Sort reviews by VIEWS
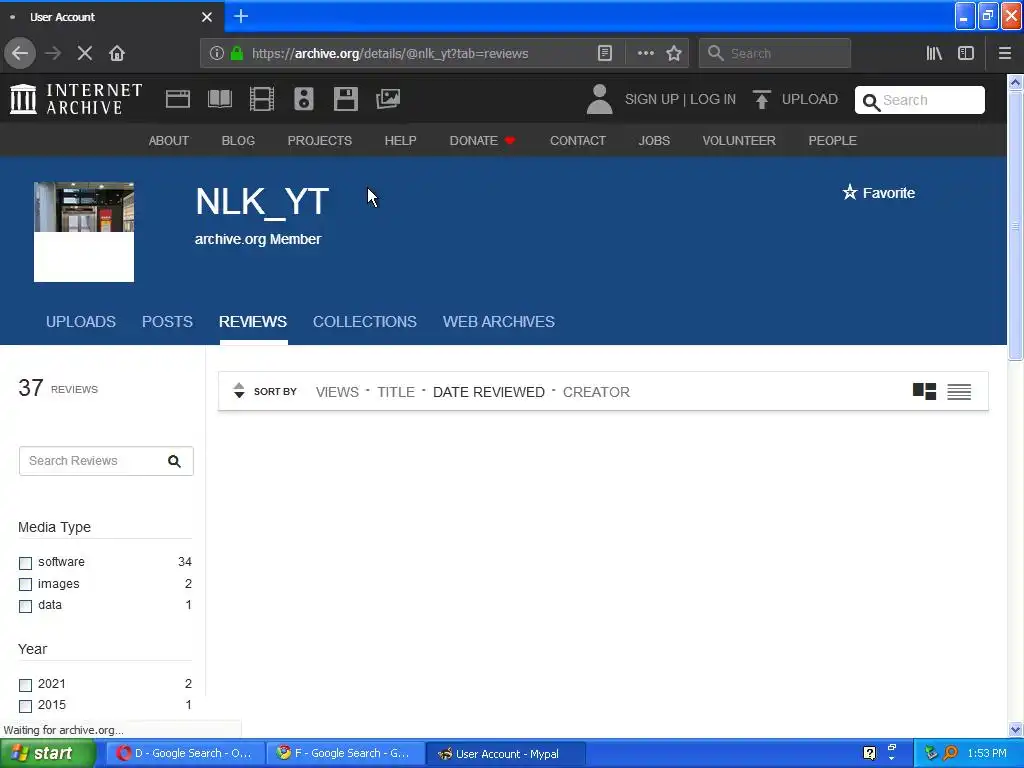1024x768 pixels. tap(337, 392)
